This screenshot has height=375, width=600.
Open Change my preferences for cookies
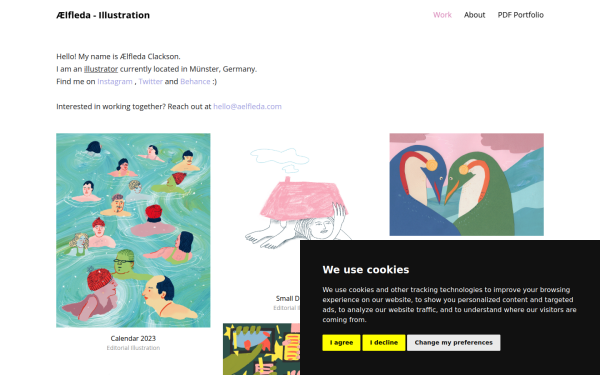coord(453,342)
